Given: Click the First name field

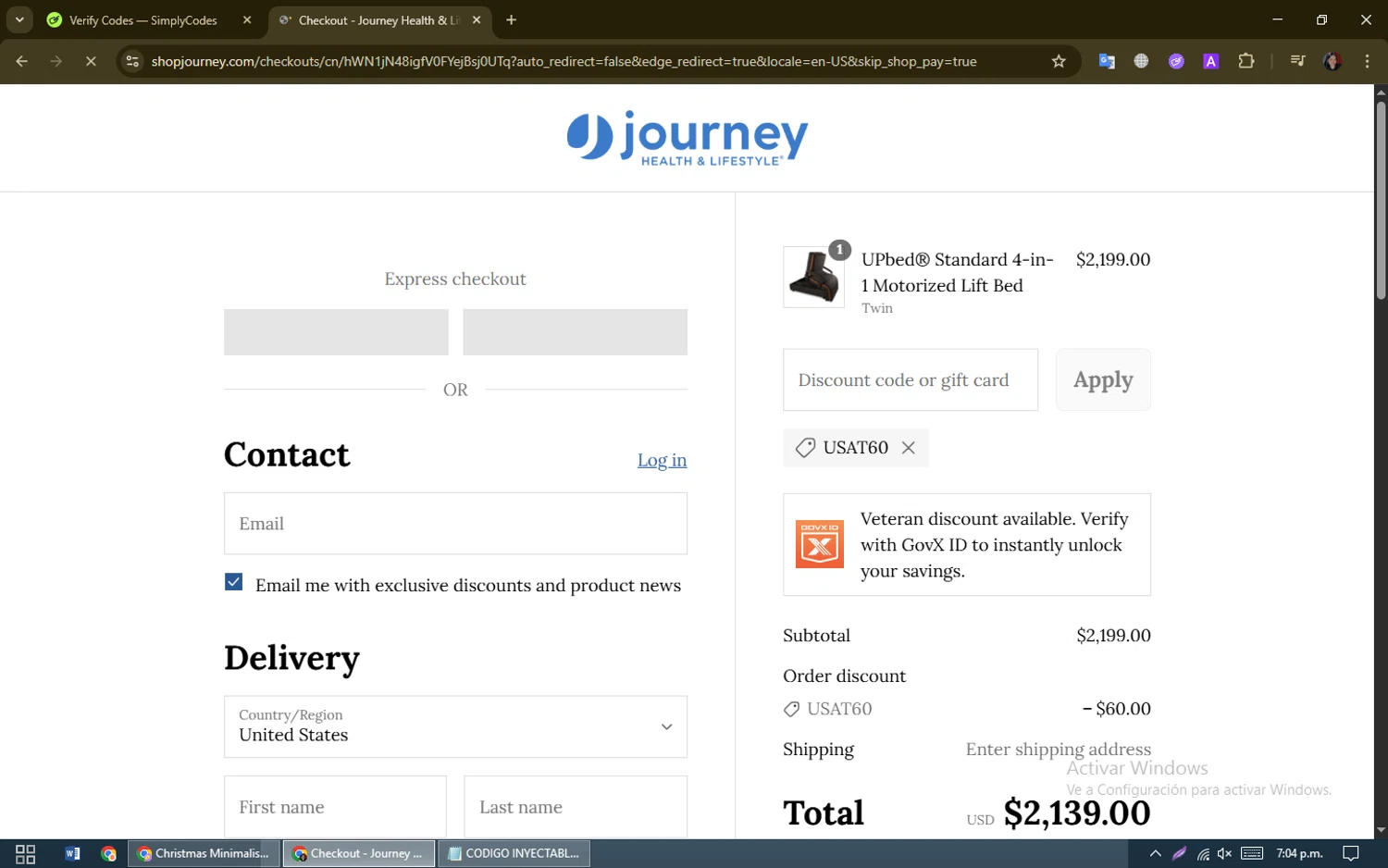Looking at the screenshot, I should (x=335, y=807).
